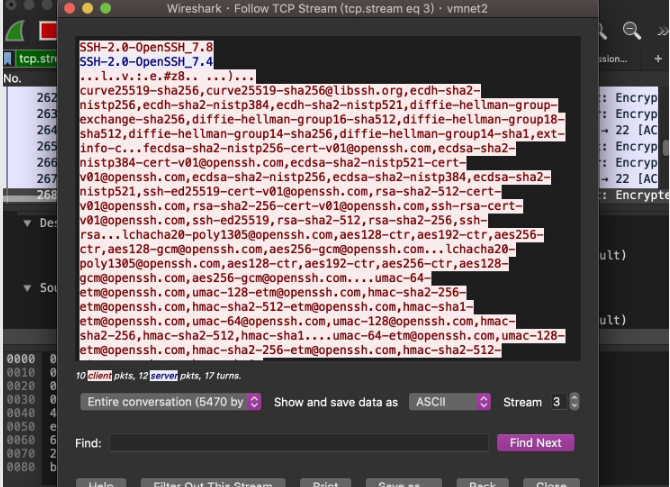Click the Stream number field showing 3
Screen dimensions: 670x487
tap(559, 402)
